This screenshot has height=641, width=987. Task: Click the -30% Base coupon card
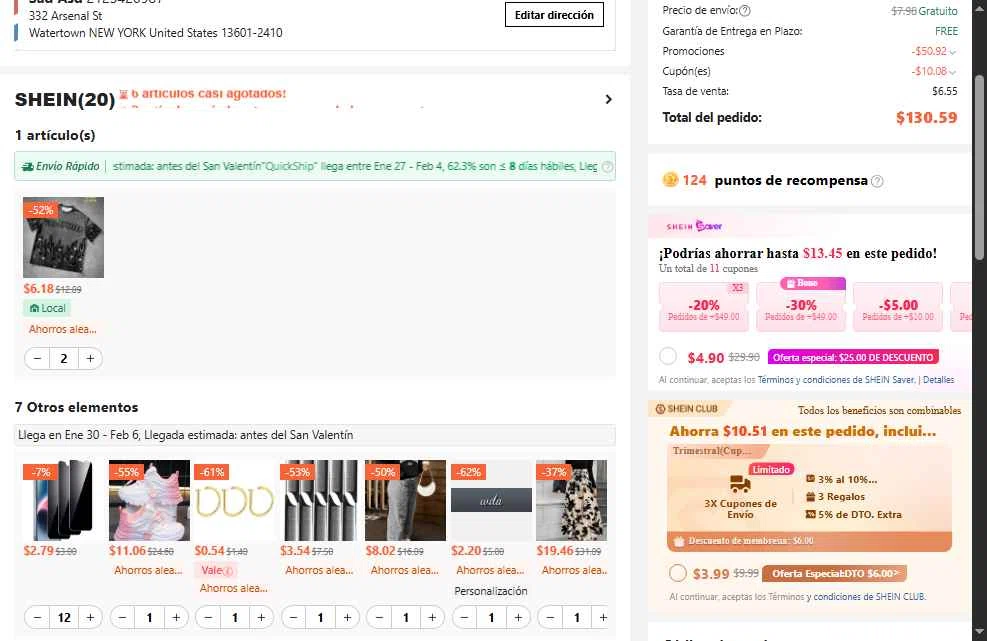[801, 307]
